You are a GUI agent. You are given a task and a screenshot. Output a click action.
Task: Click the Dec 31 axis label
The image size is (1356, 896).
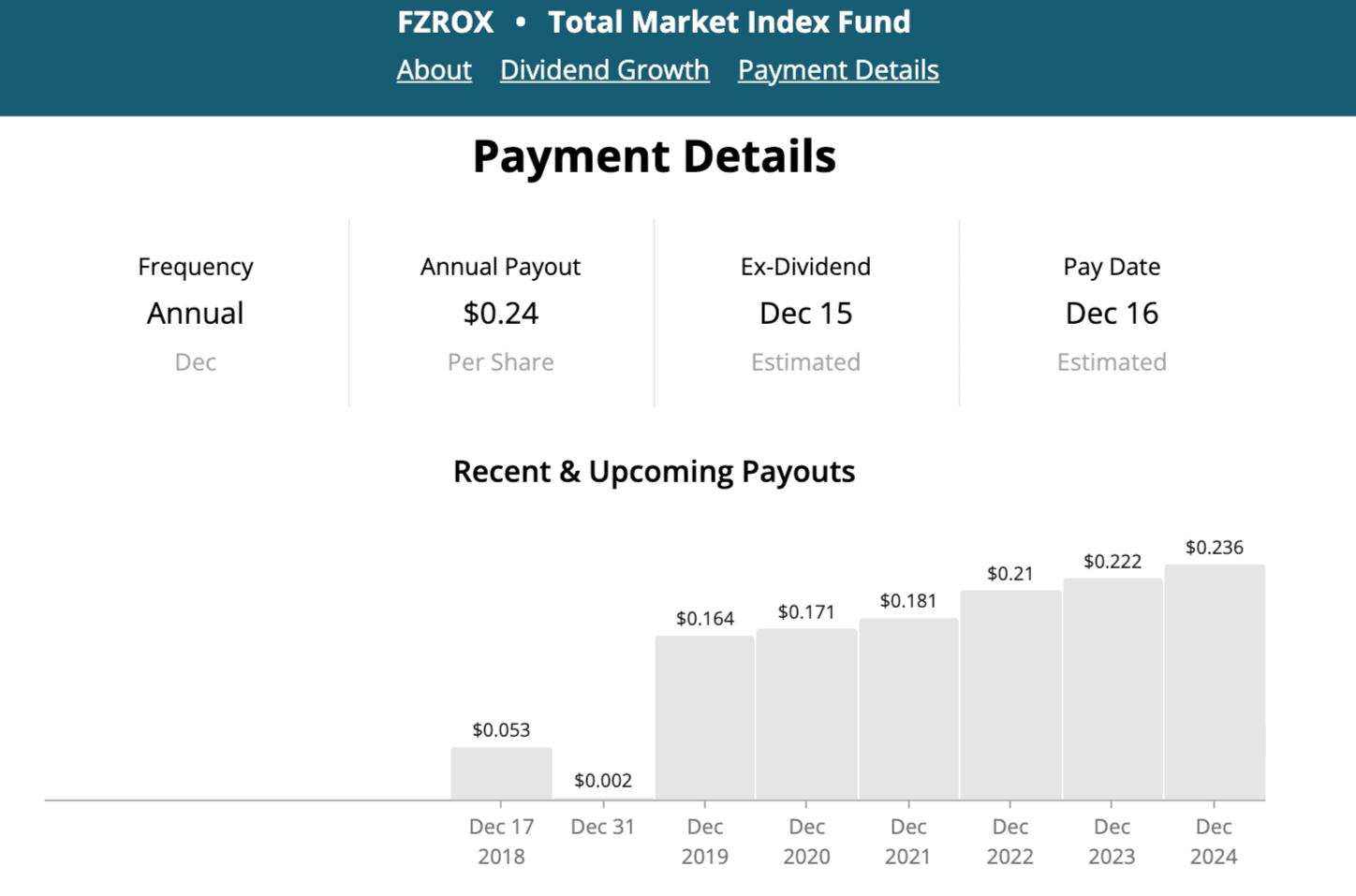tap(603, 827)
